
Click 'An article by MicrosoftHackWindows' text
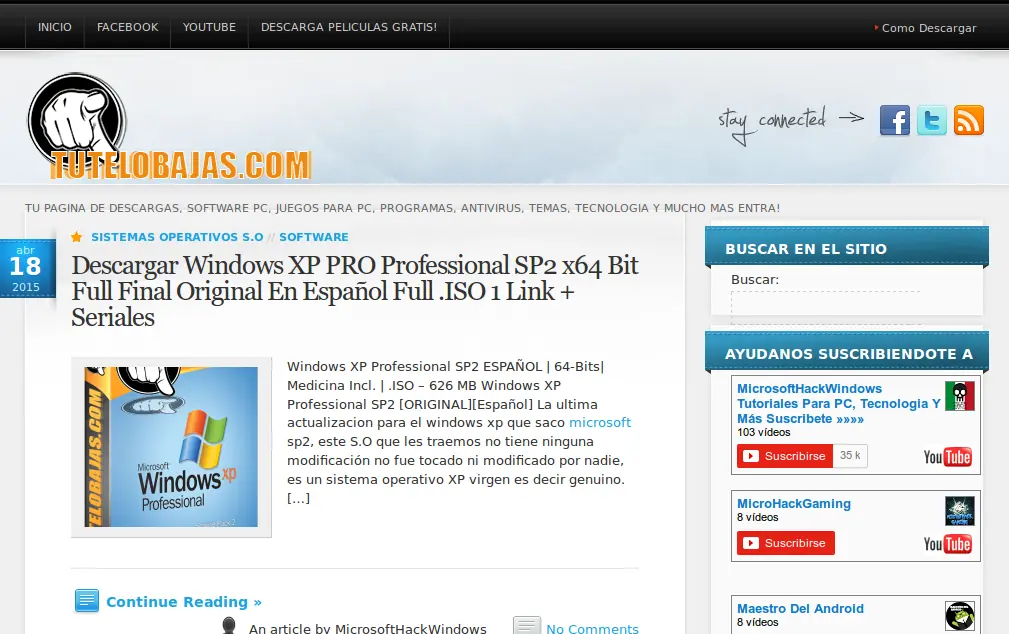[367, 628]
